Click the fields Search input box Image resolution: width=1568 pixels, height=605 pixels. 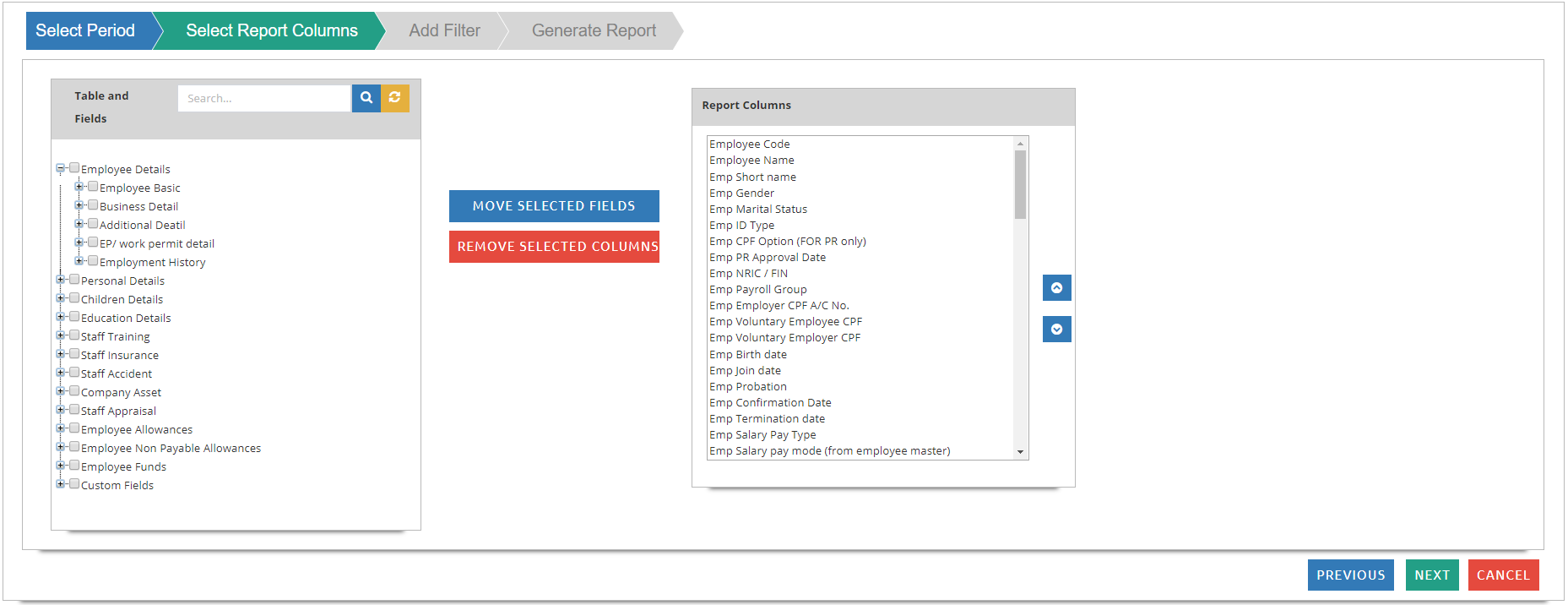[x=263, y=98]
